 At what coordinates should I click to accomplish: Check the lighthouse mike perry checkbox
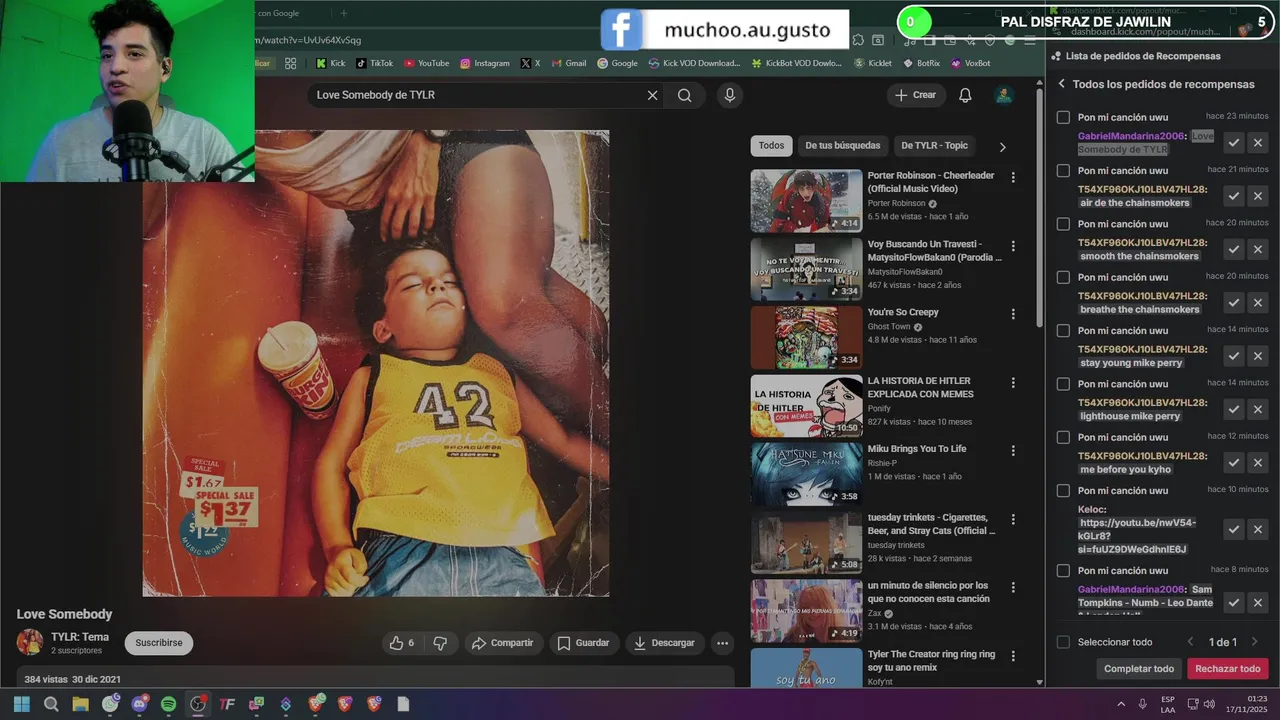point(1063,384)
